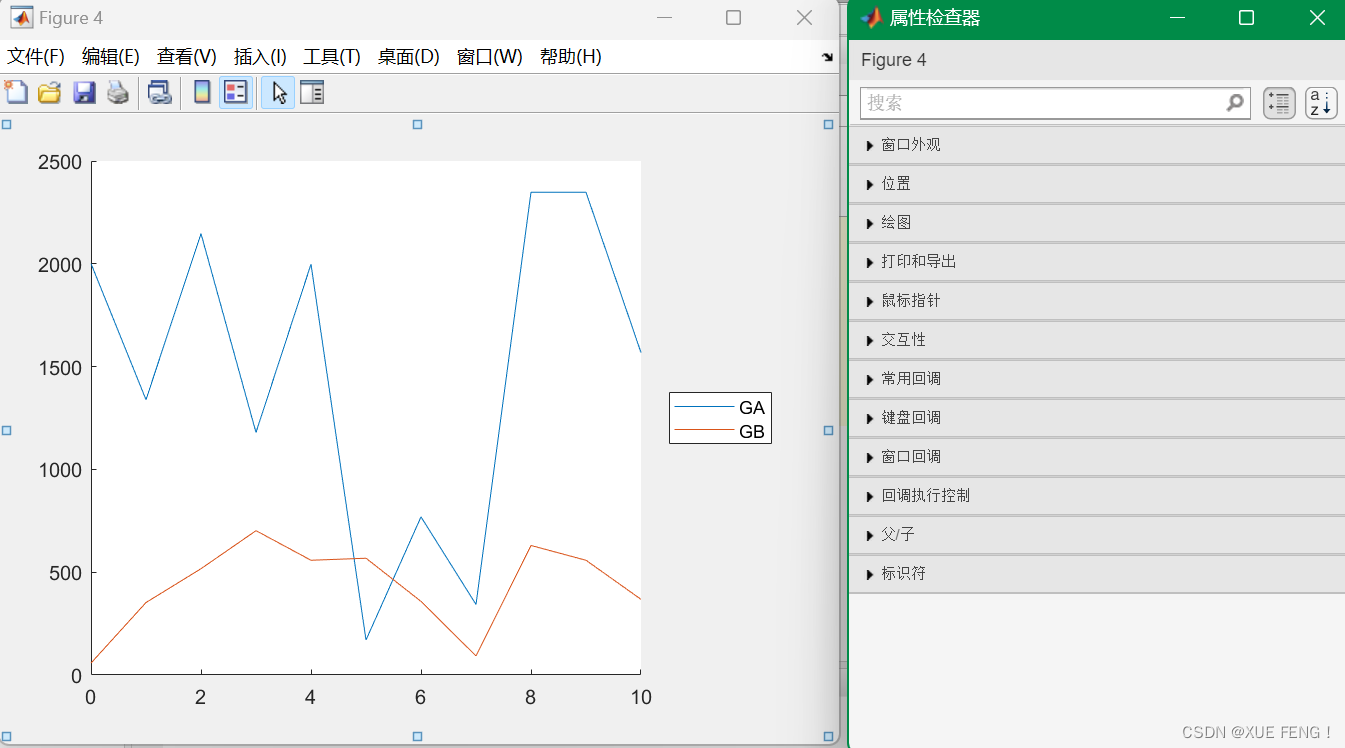Click the x-axis tick label 10

click(641, 697)
